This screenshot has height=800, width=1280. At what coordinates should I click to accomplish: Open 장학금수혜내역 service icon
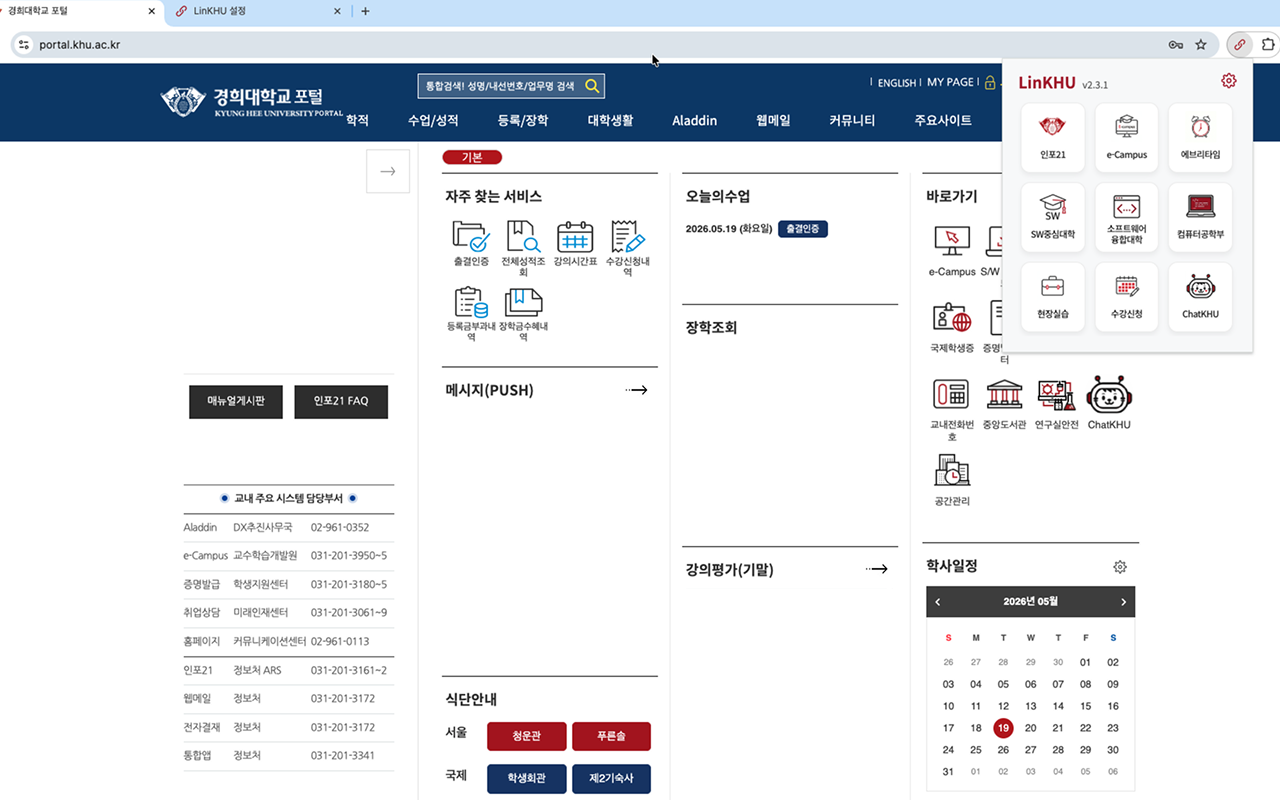523,314
